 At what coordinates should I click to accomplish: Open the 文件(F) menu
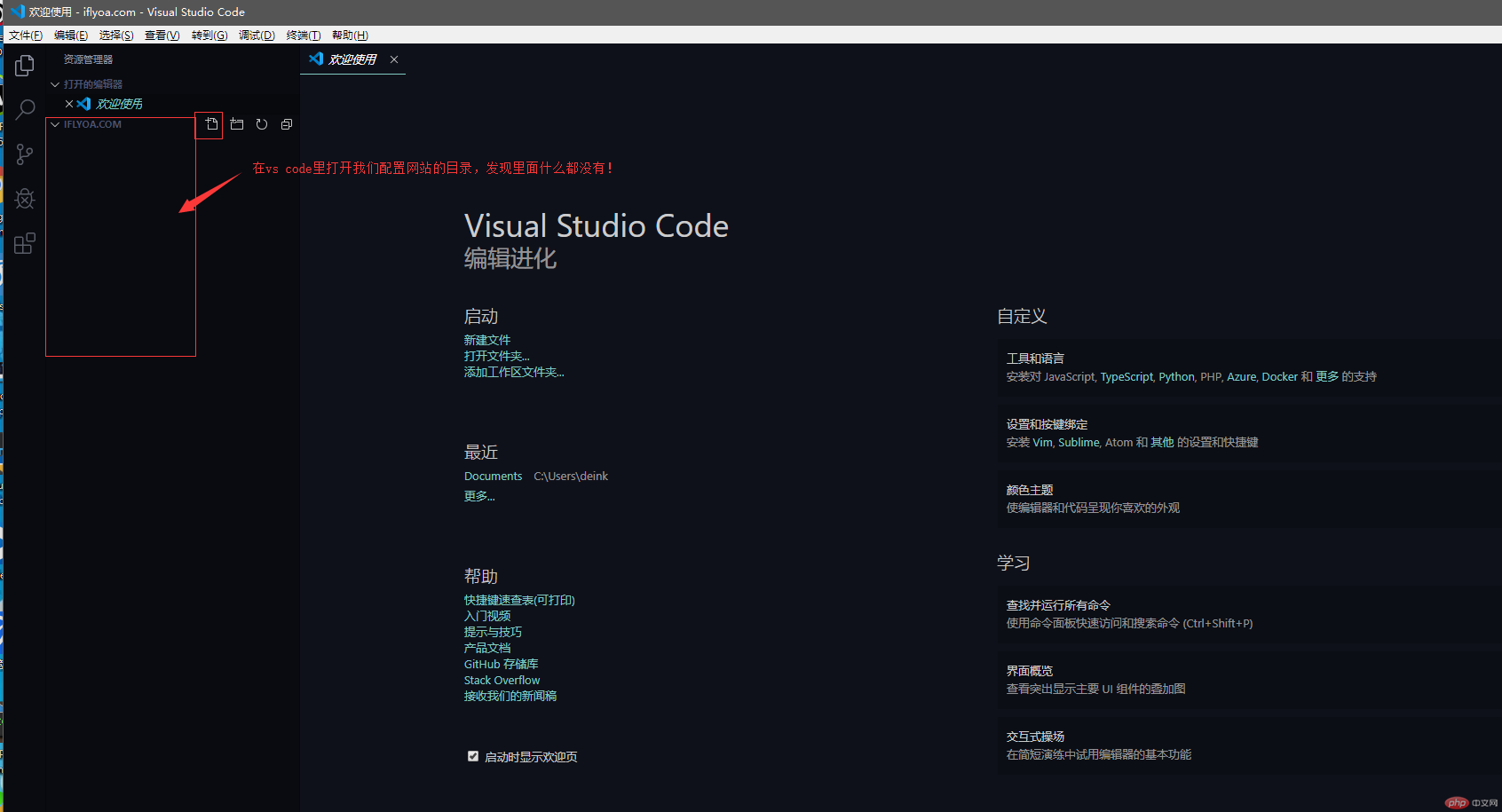click(26, 35)
